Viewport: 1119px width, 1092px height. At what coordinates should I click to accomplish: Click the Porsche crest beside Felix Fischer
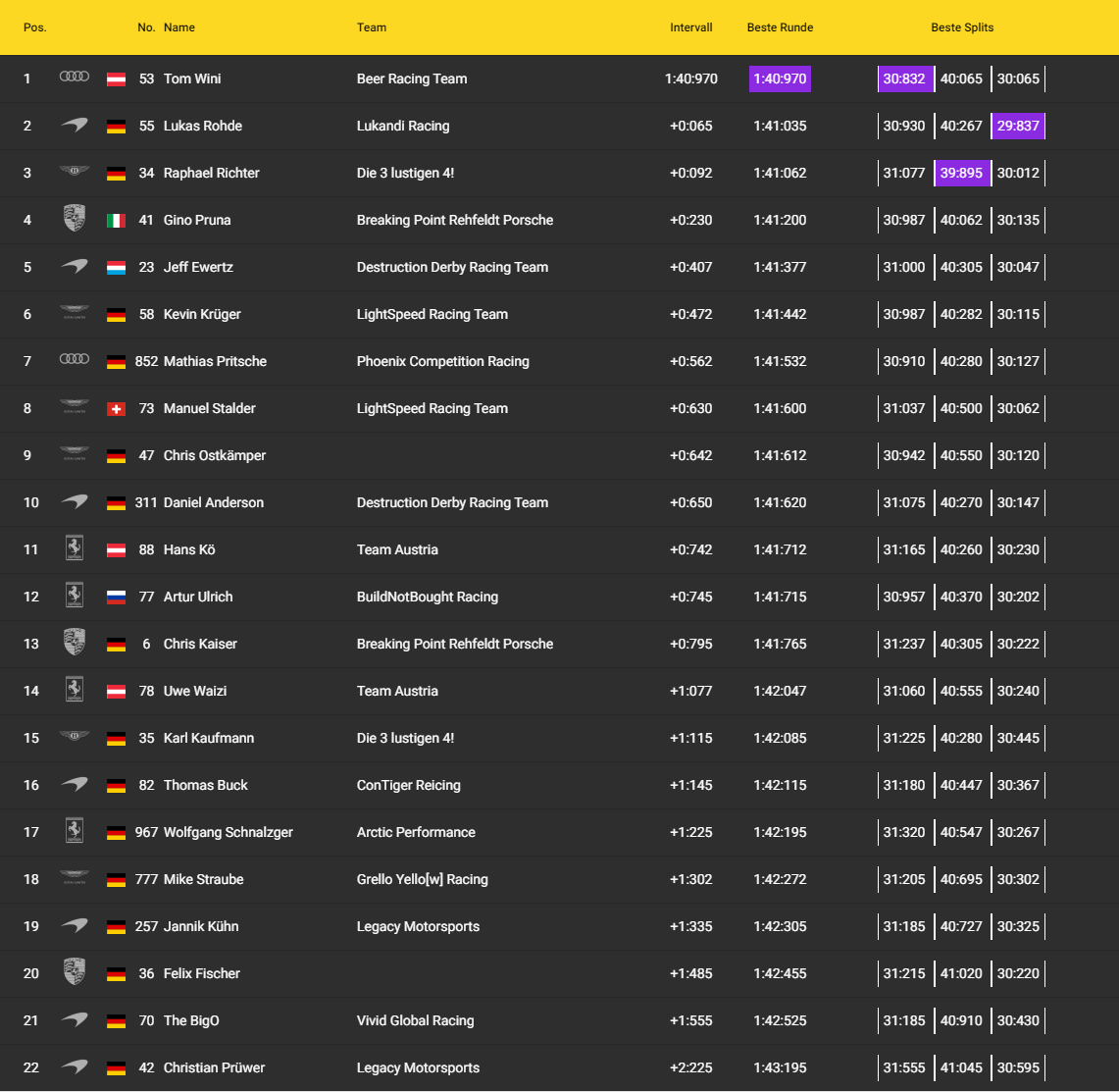[x=75, y=972]
